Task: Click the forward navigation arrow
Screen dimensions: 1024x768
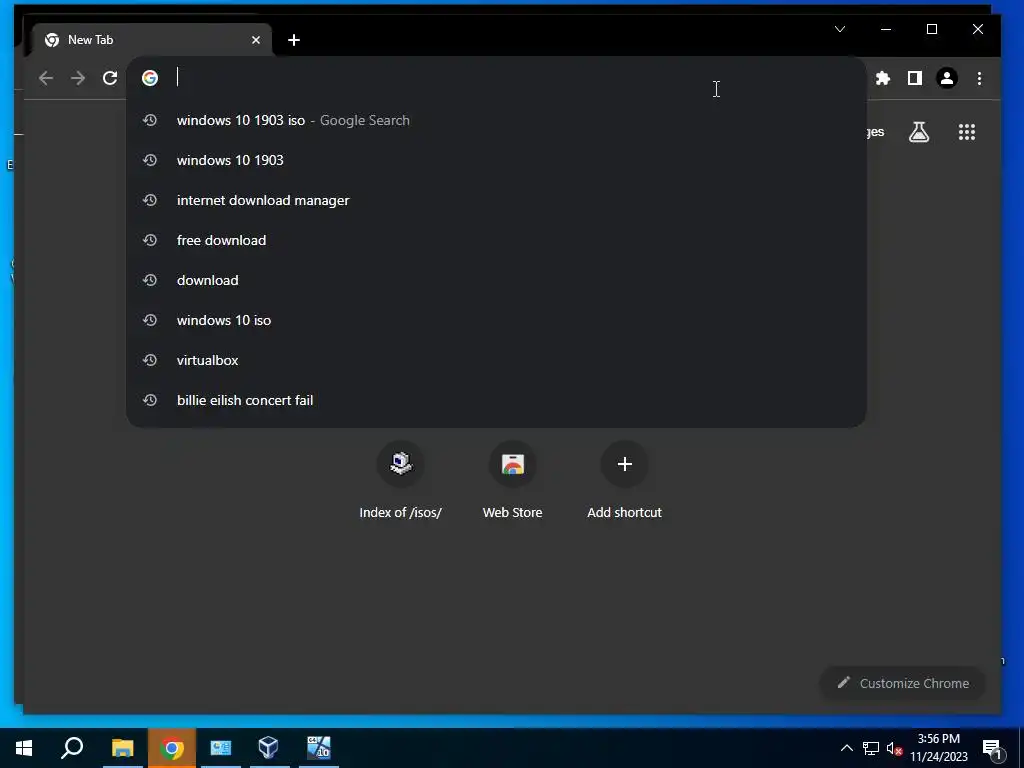Action: pyautogui.click(x=78, y=78)
